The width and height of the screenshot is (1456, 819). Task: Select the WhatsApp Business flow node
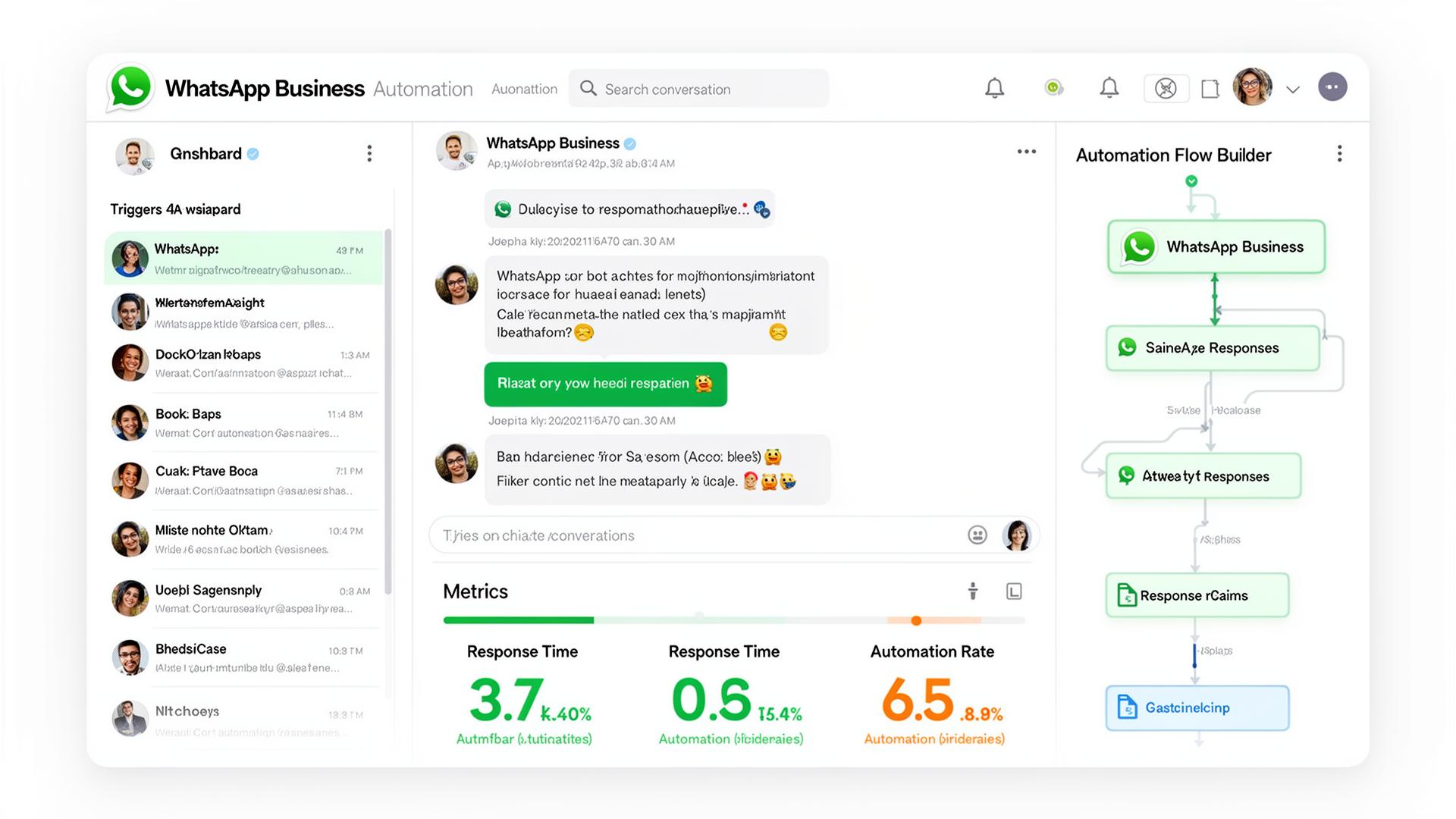pos(1216,247)
